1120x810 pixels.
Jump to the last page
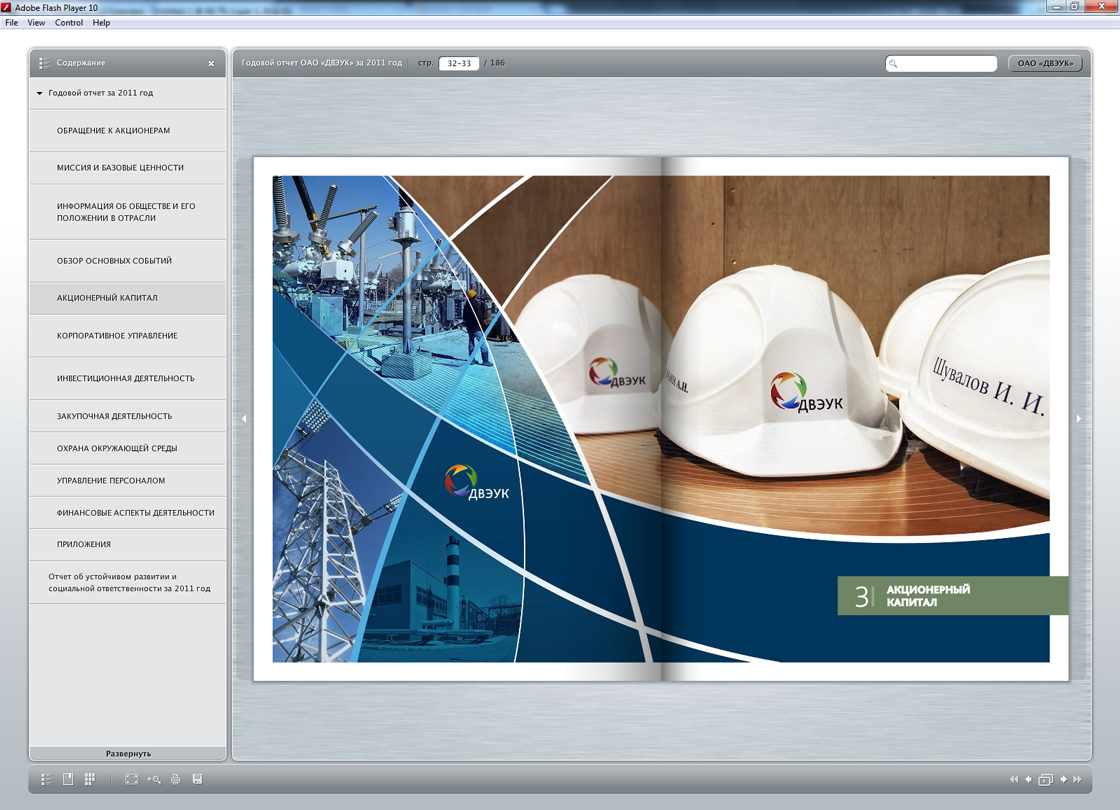1077,779
